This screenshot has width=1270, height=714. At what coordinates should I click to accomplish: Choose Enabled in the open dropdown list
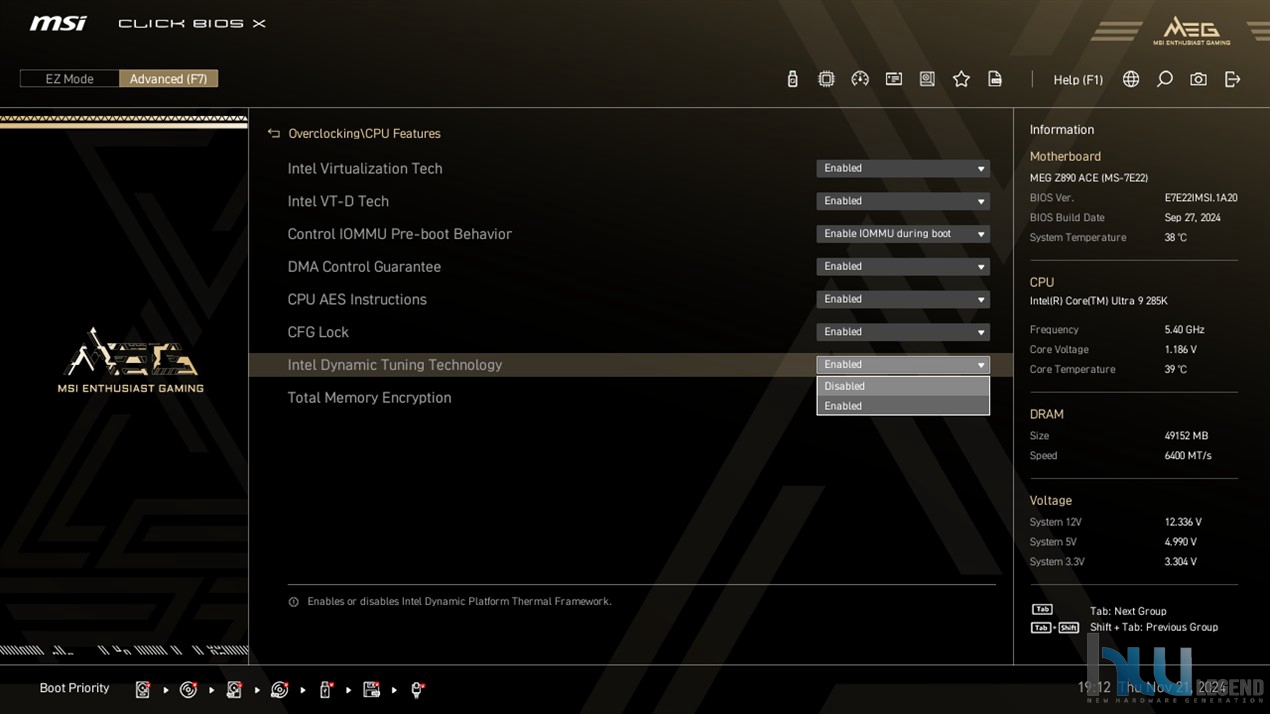click(x=903, y=406)
